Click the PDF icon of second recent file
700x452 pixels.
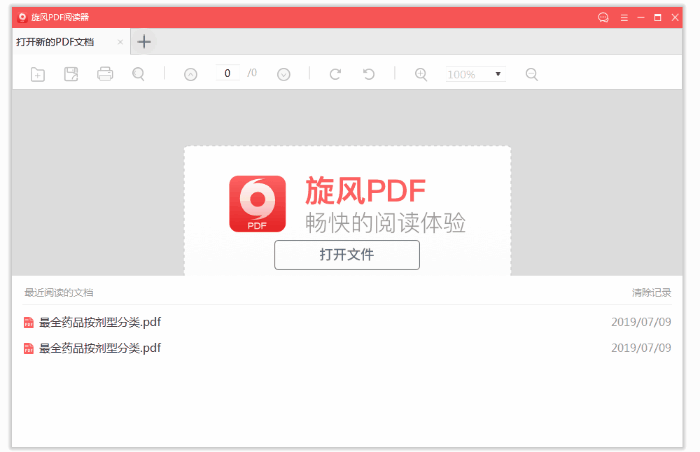tap(29, 348)
